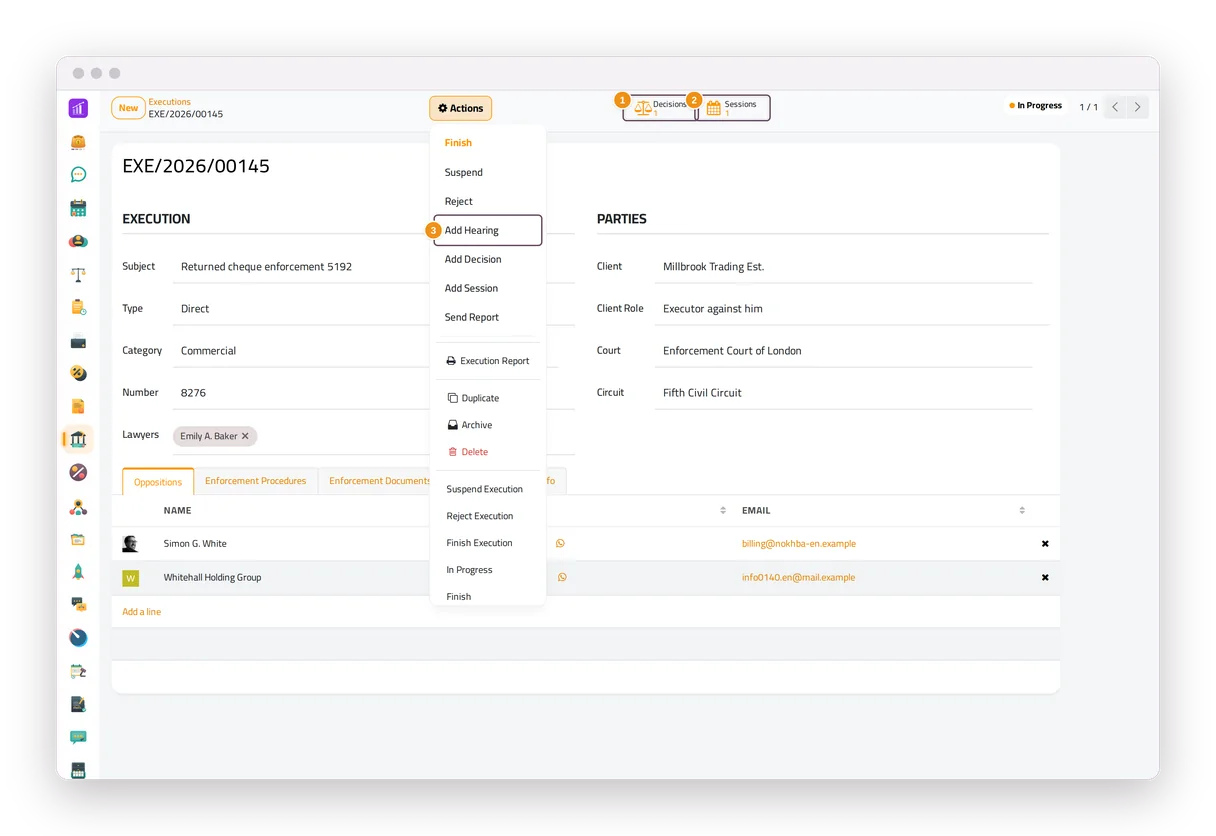The width and height of the screenshot is (1216, 836).
Task: Open email billing@nokhba-en.example
Action: coord(799,544)
